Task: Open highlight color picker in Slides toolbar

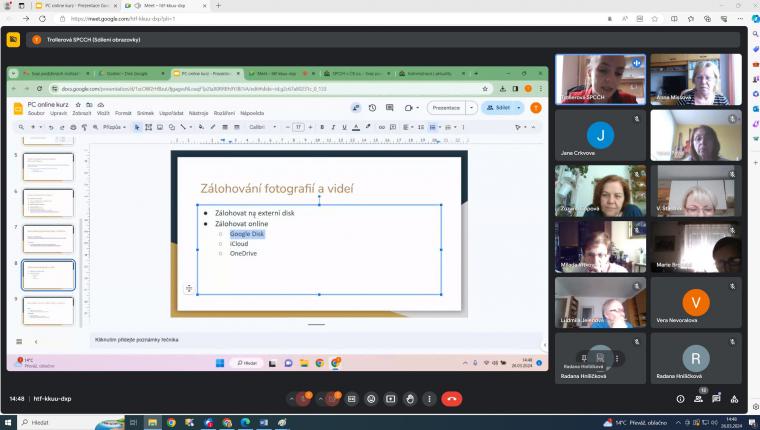Action: (368, 127)
